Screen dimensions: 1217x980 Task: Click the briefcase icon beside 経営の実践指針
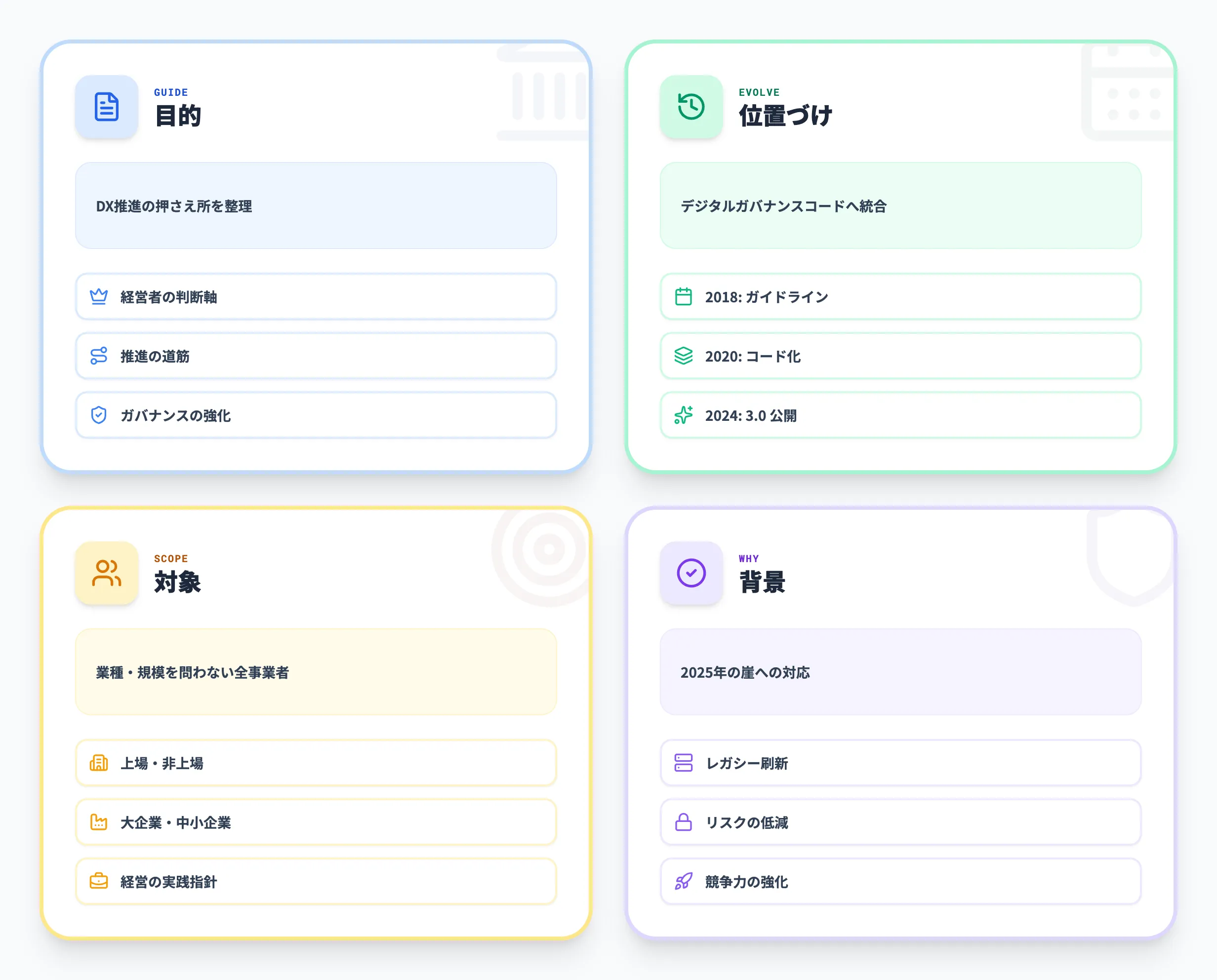[99, 881]
